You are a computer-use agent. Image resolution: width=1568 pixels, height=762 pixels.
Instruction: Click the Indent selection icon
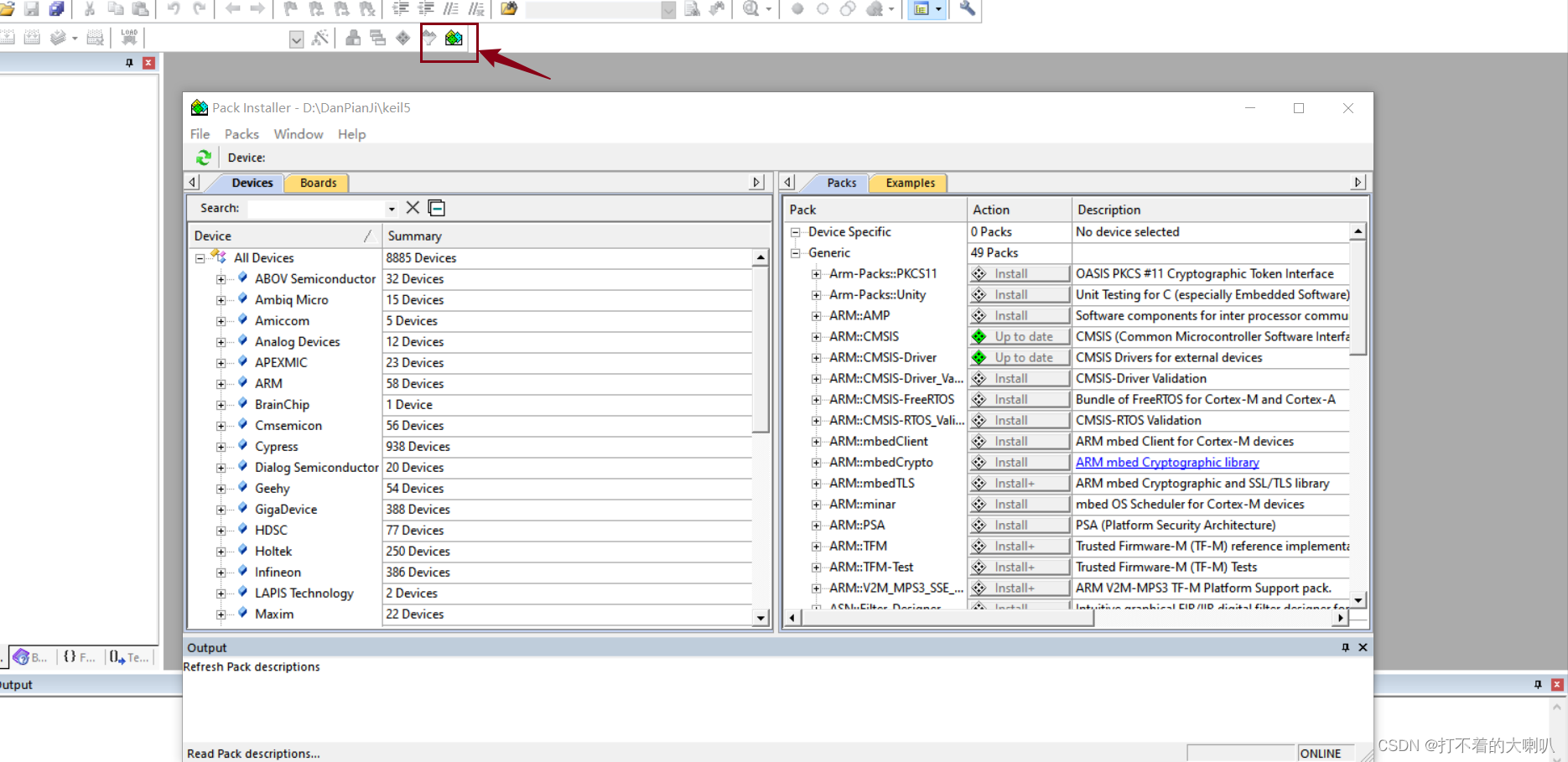(401, 9)
